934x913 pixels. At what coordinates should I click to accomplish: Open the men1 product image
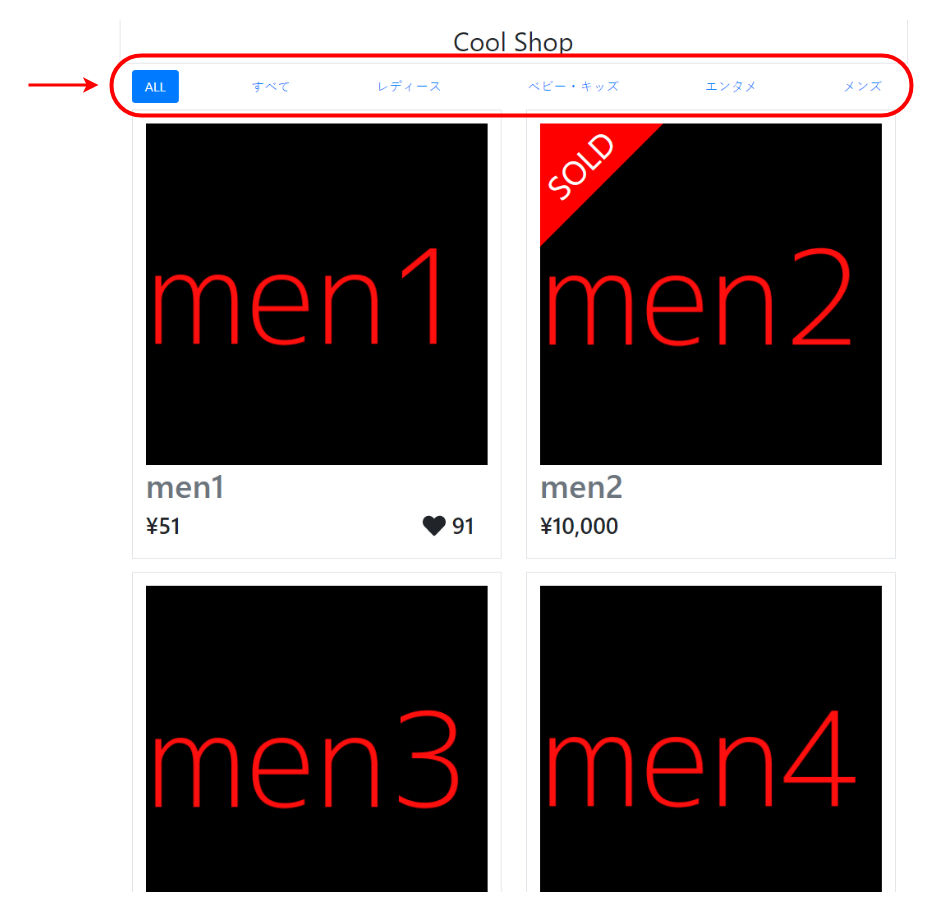[316, 294]
